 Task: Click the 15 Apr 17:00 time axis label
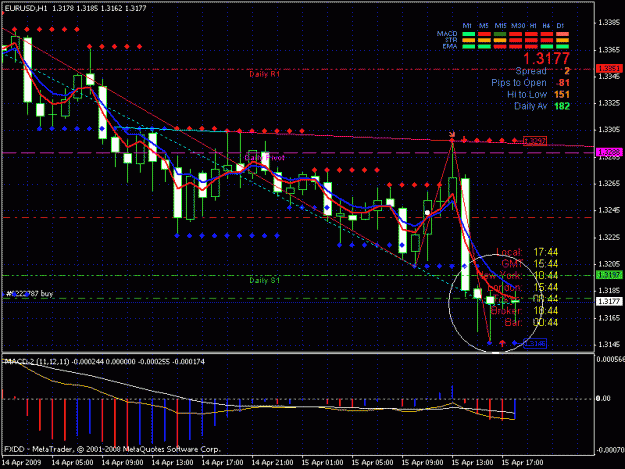point(522,463)
